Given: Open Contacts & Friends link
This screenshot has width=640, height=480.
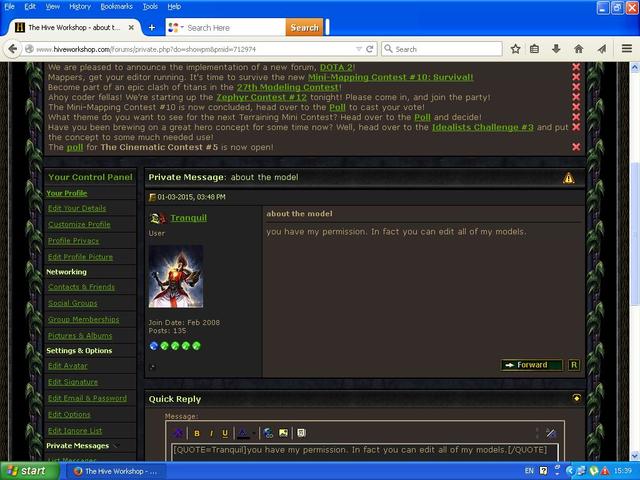Looking at the screenshot, I should click(x=81, y=287).
